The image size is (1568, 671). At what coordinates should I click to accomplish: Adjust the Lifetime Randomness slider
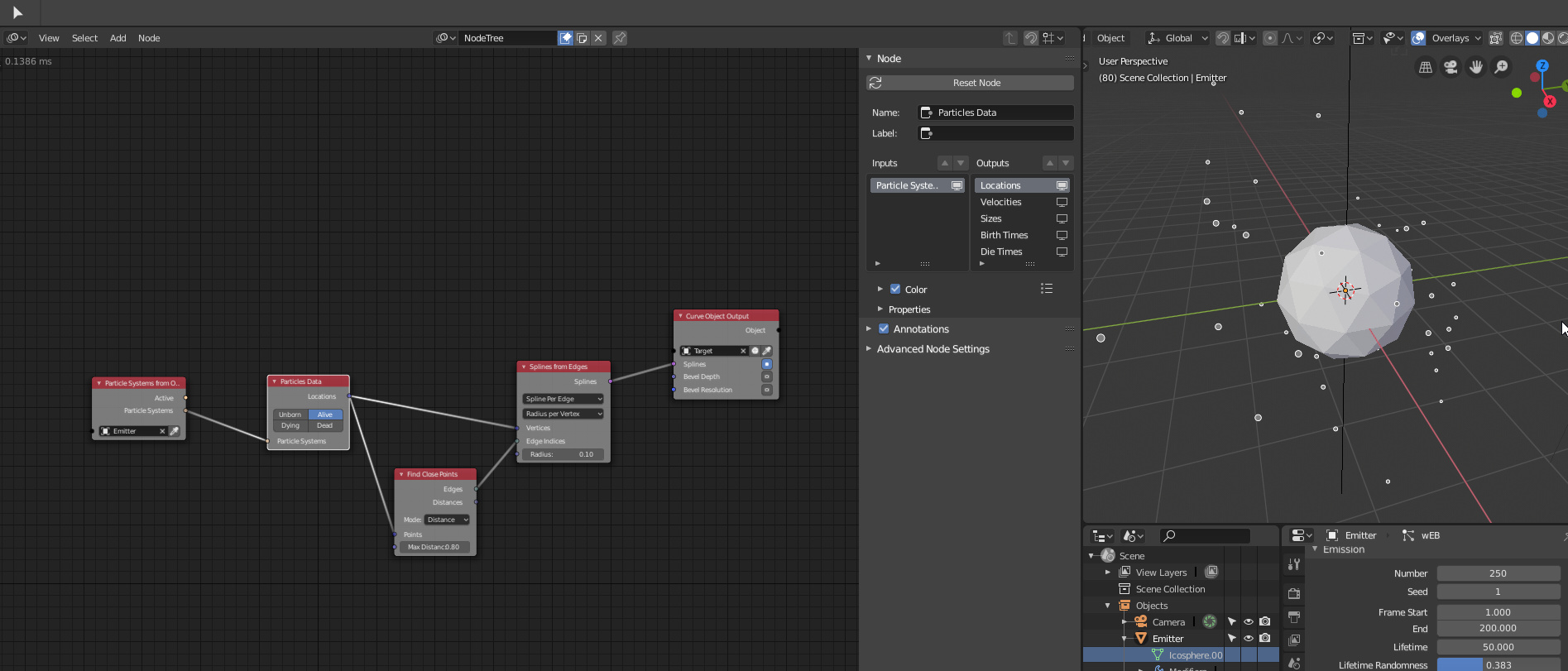coord(1498,664)
